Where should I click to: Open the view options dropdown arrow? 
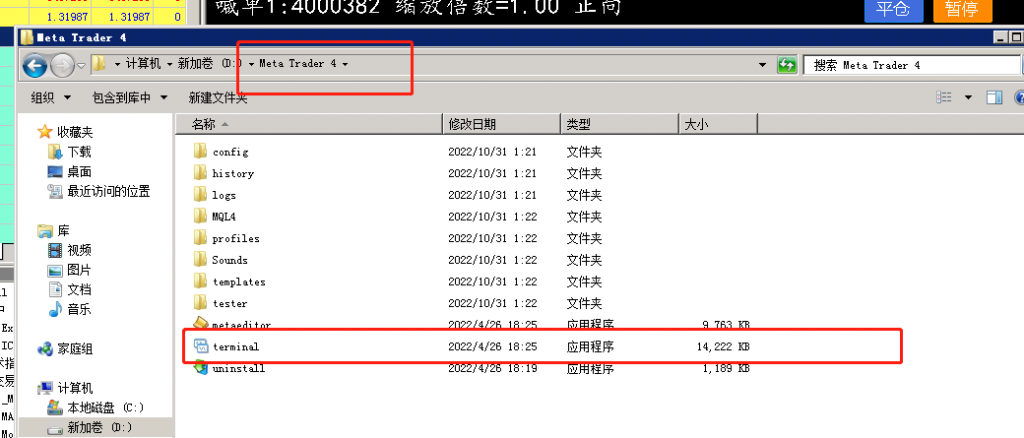tap(968, 98)
